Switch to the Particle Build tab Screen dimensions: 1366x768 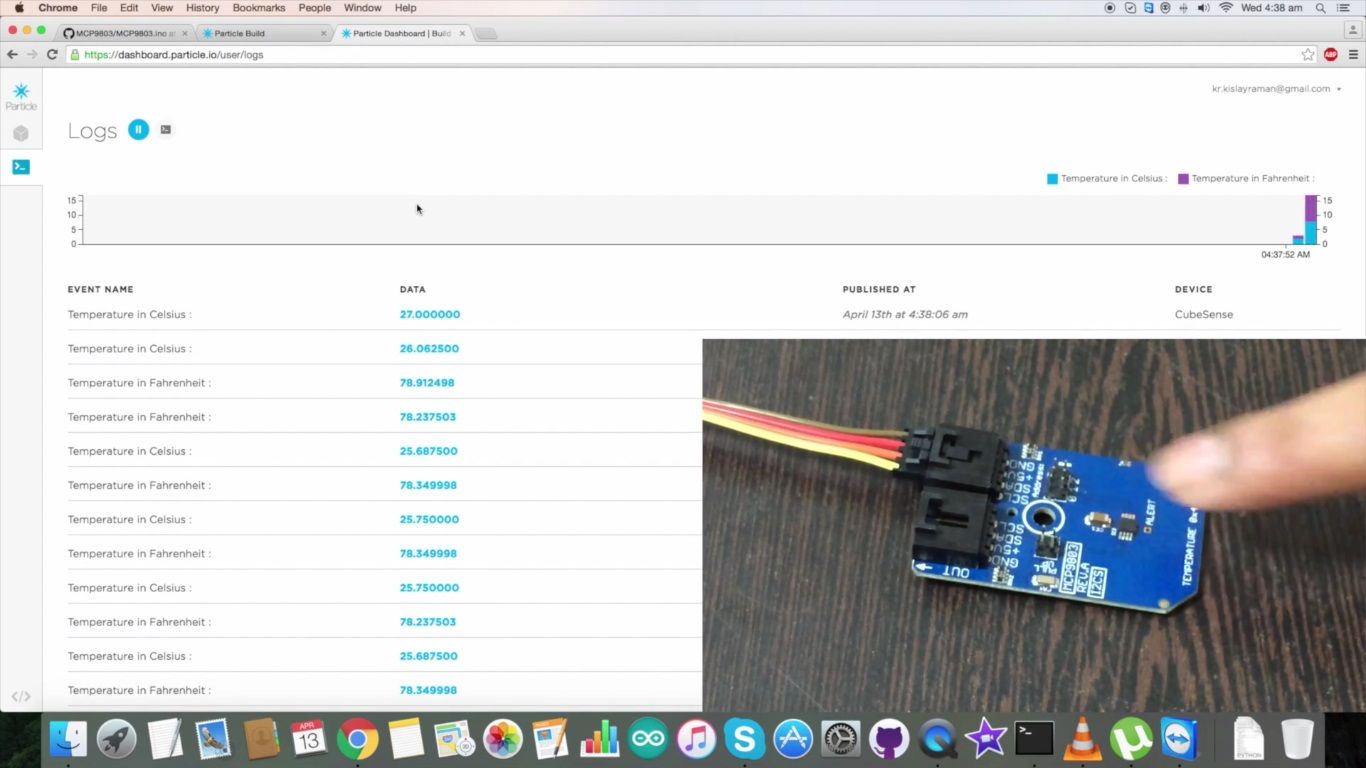coord(240,32)
